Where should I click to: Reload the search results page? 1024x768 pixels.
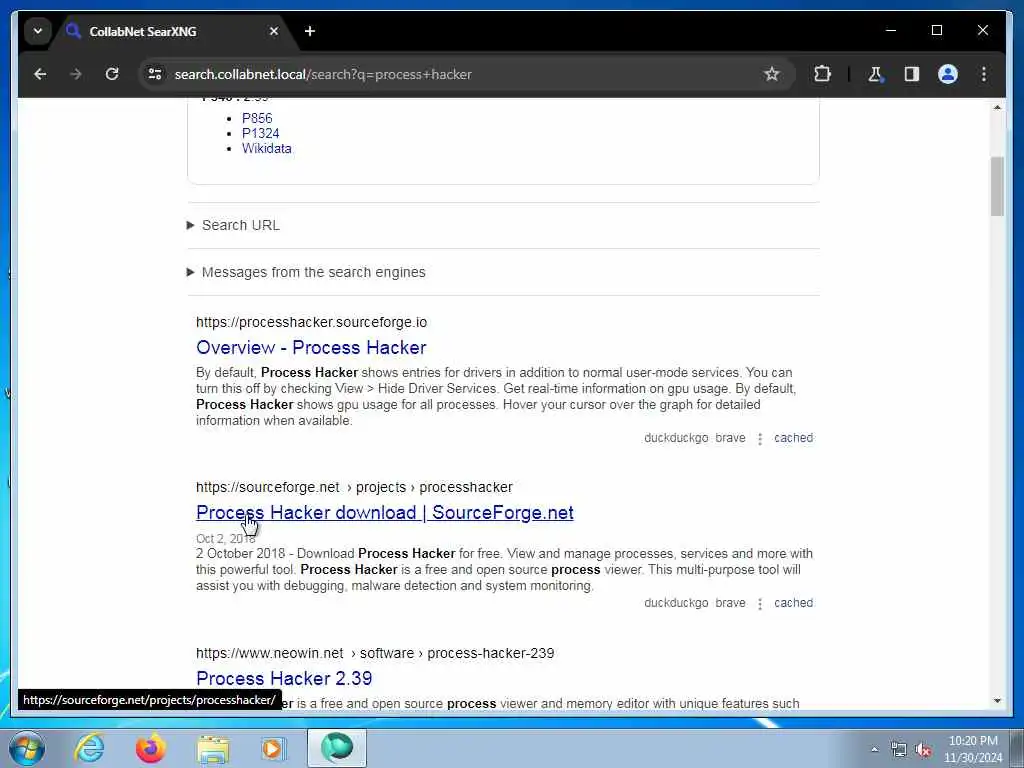(112, 74)
